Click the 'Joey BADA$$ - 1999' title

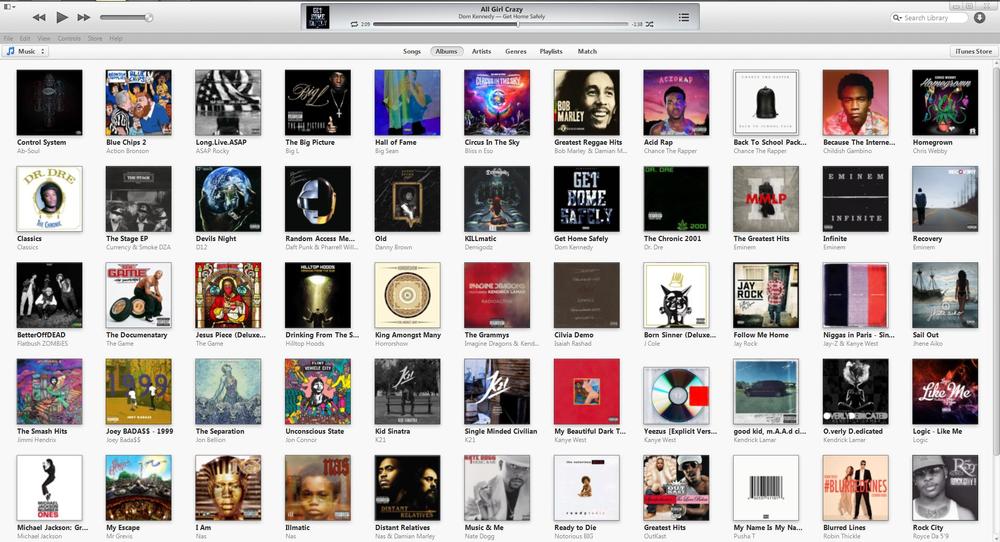(140, 431)
